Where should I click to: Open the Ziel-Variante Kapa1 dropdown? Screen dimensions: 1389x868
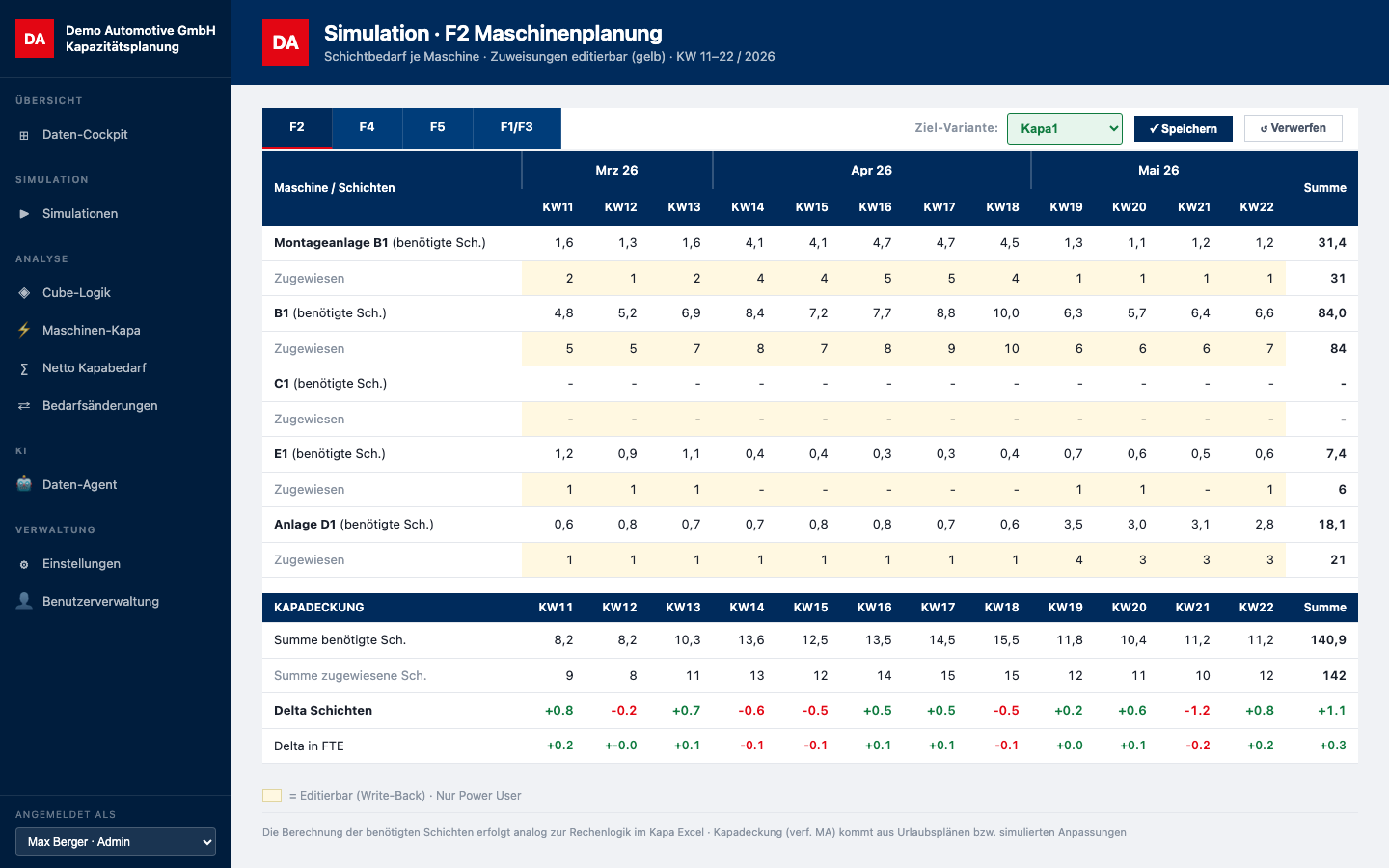(x=1065, y=128)
